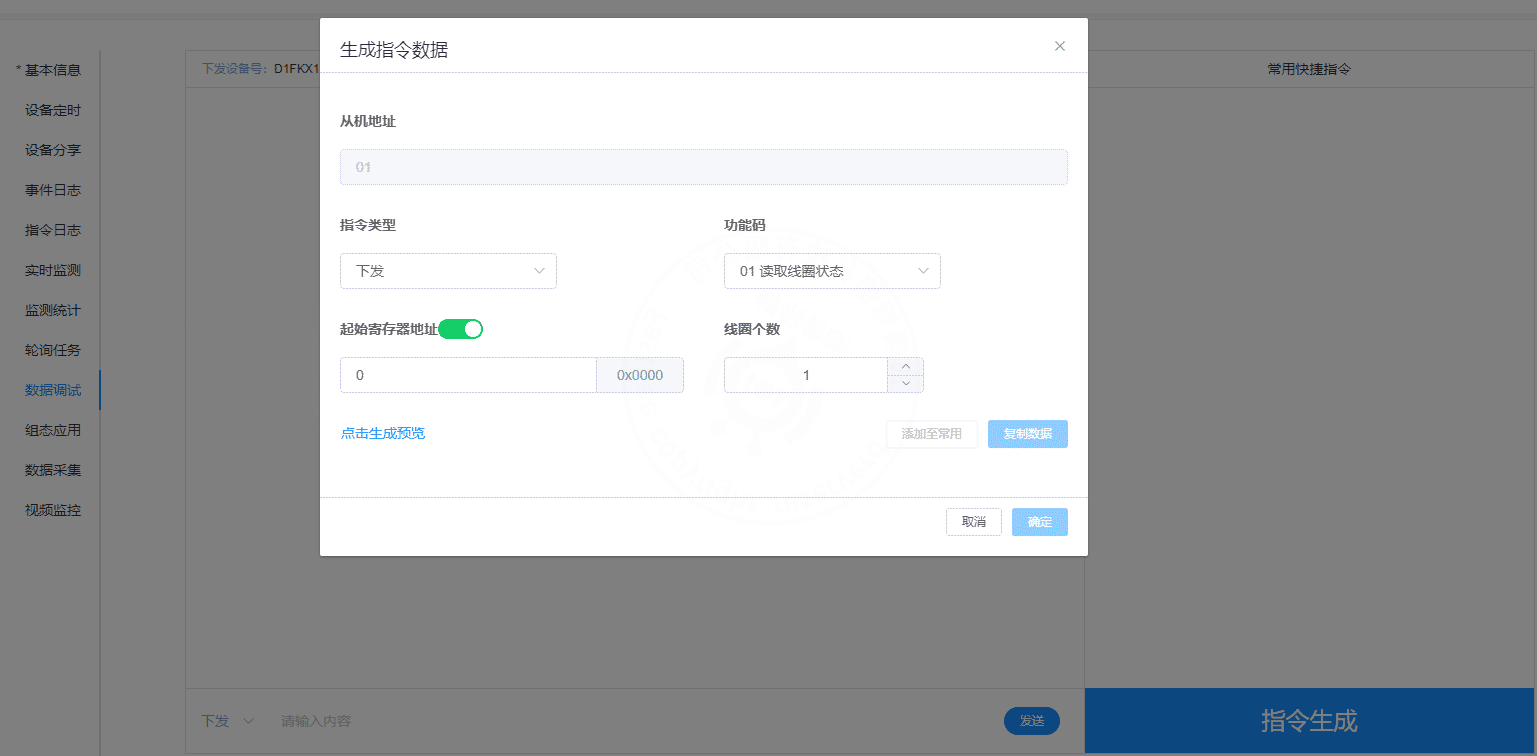
Task: Open the 指令类型 dropdown showing 下发
Action: tap(448, 271)
